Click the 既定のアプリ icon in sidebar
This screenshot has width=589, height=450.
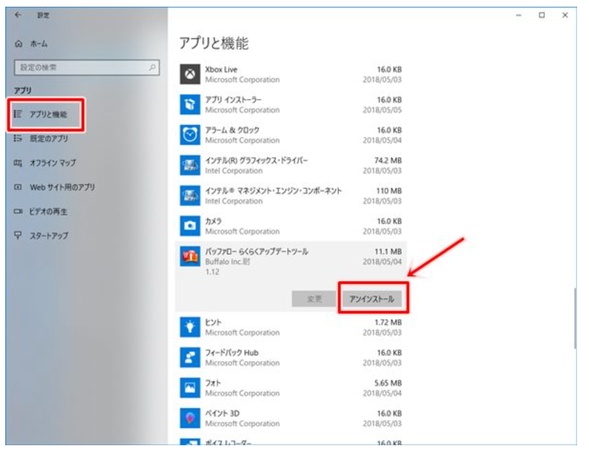[x=18, y=139]
